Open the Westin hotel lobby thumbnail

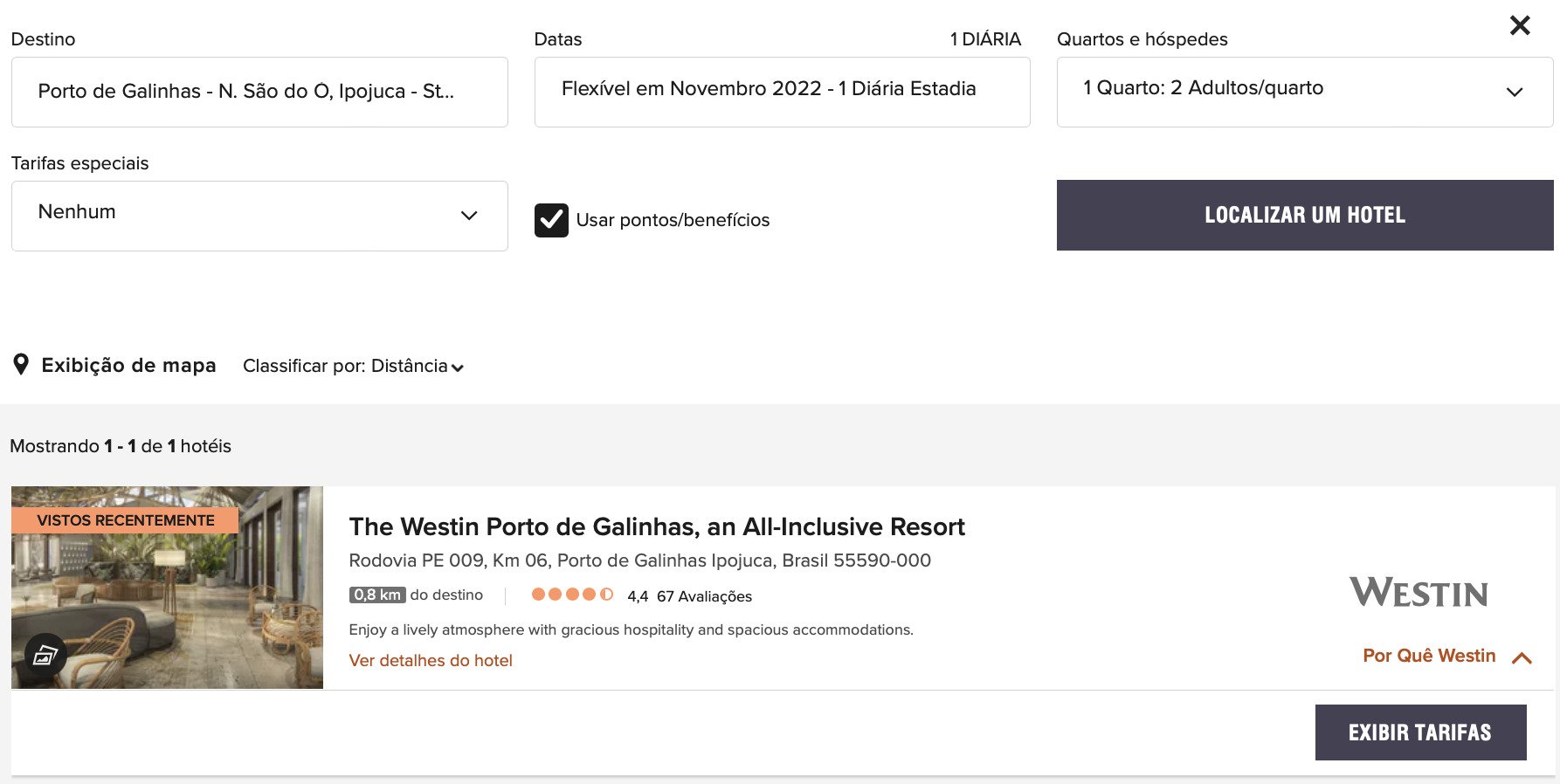coord(167,588)
